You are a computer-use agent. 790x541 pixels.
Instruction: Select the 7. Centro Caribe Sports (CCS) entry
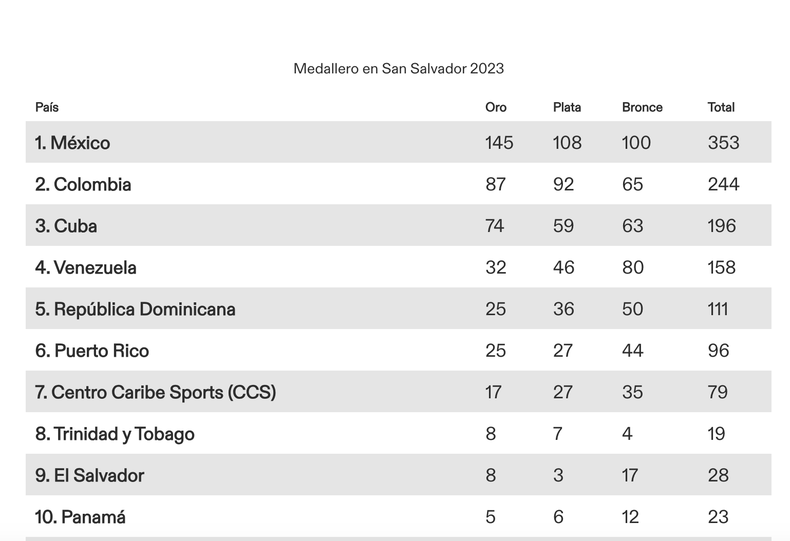coord(155,392)
